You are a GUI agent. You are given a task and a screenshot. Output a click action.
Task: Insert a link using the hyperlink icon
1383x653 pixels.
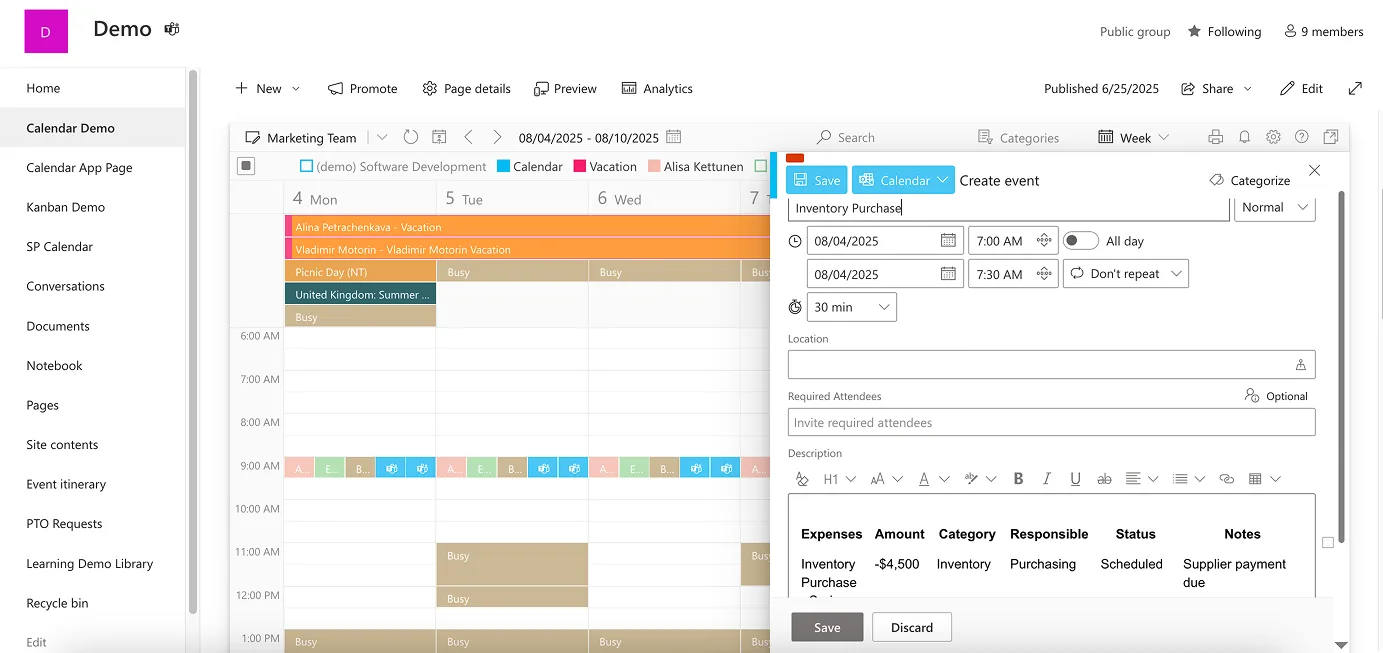coord(1227,479)
